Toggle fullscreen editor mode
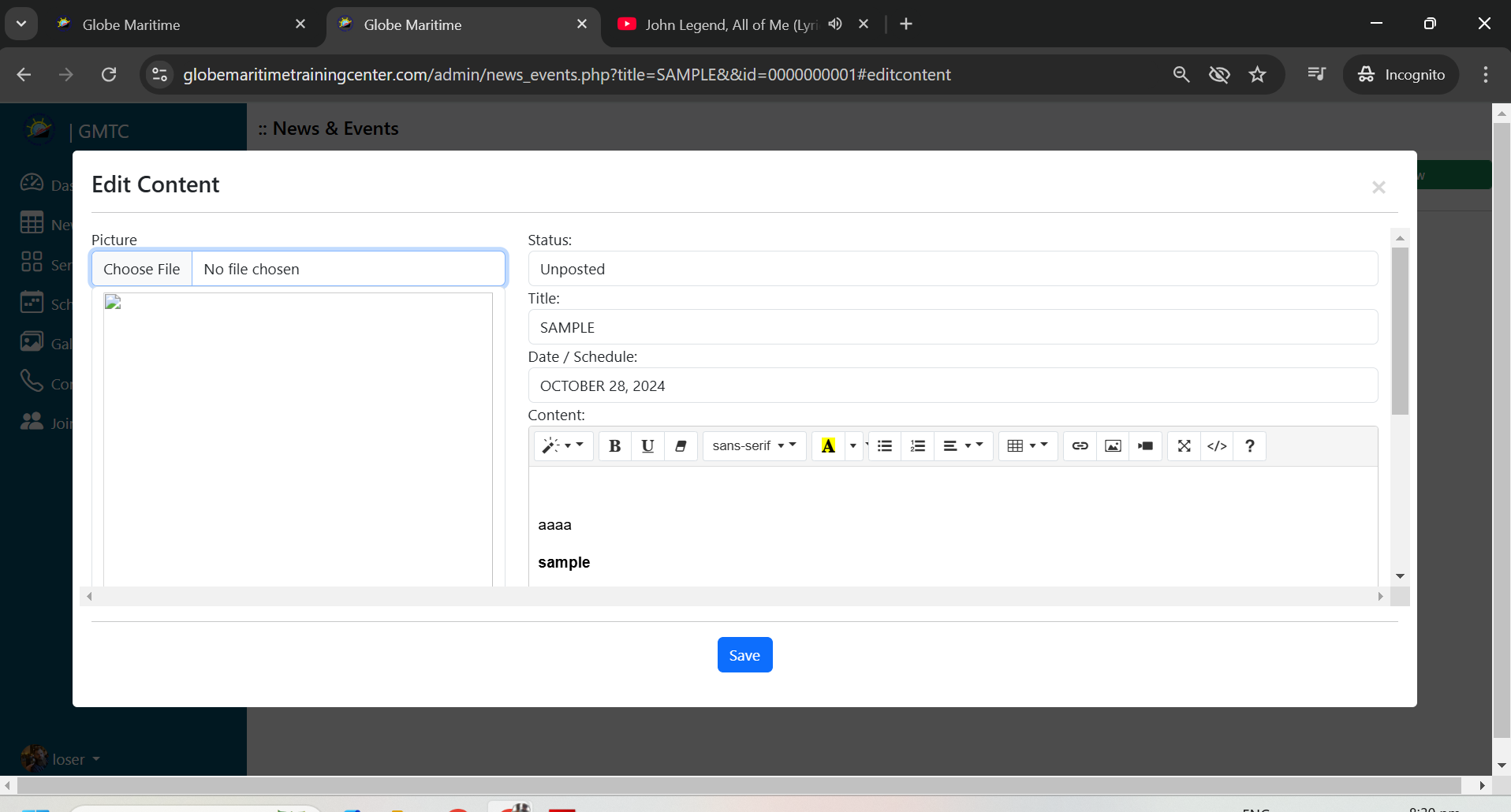 pos(1184,446)
